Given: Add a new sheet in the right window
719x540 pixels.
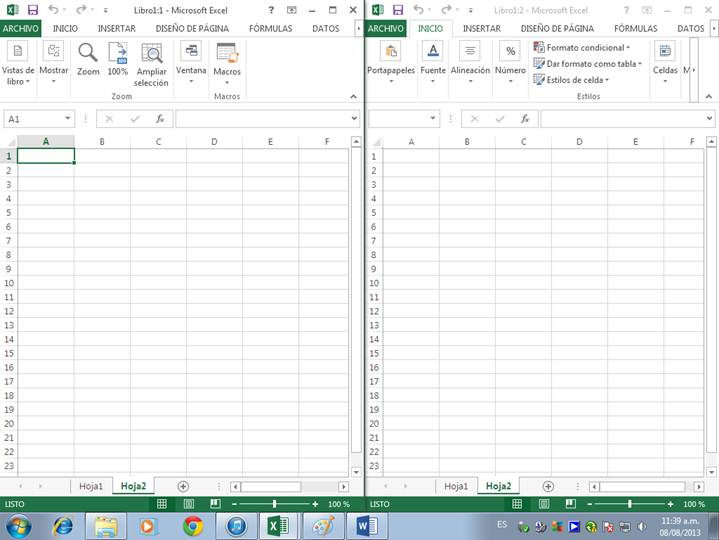Looking at the screenshot, I should point(548,486).
